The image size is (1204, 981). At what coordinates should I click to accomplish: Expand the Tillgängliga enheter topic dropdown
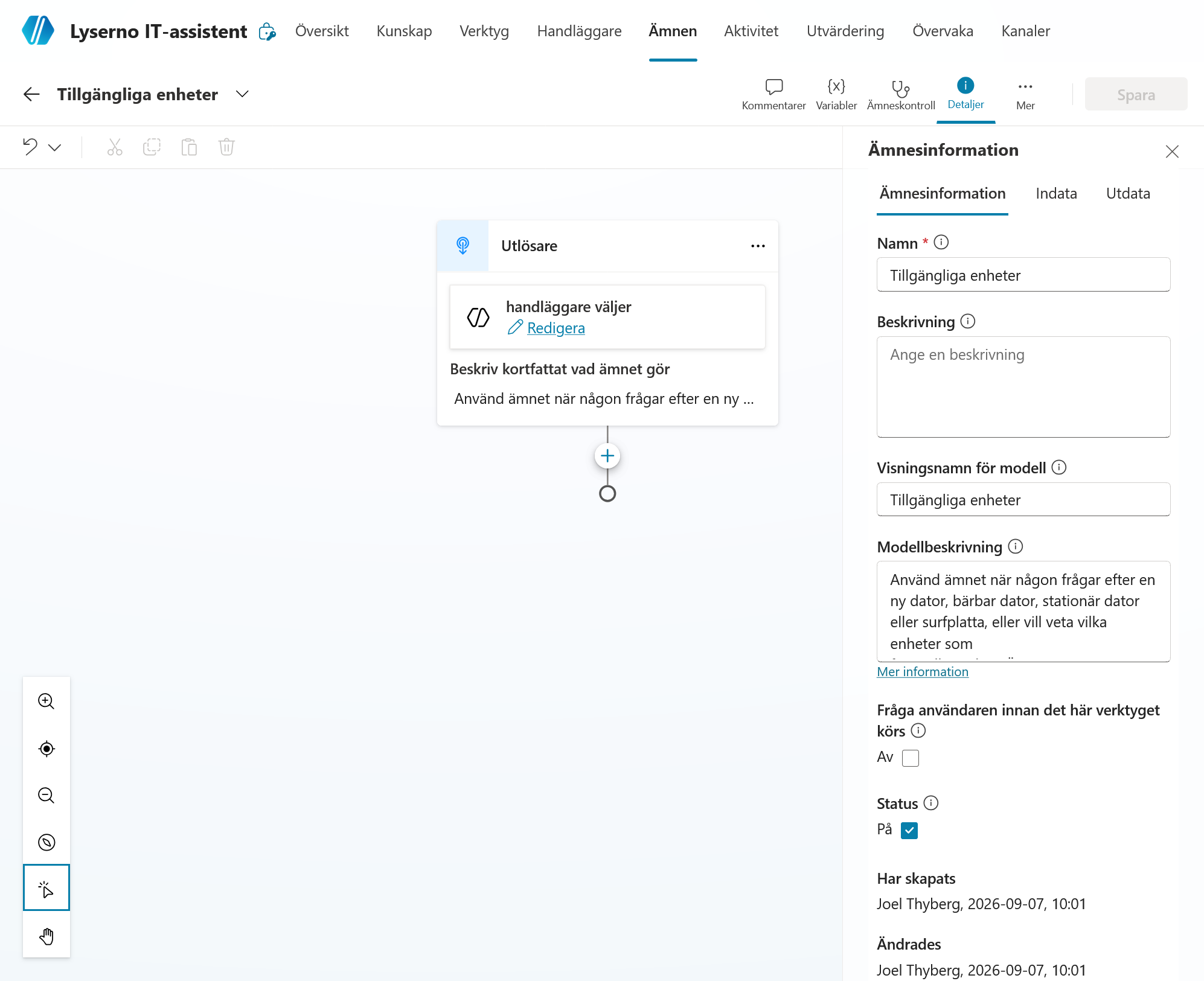tap(242, 94)
